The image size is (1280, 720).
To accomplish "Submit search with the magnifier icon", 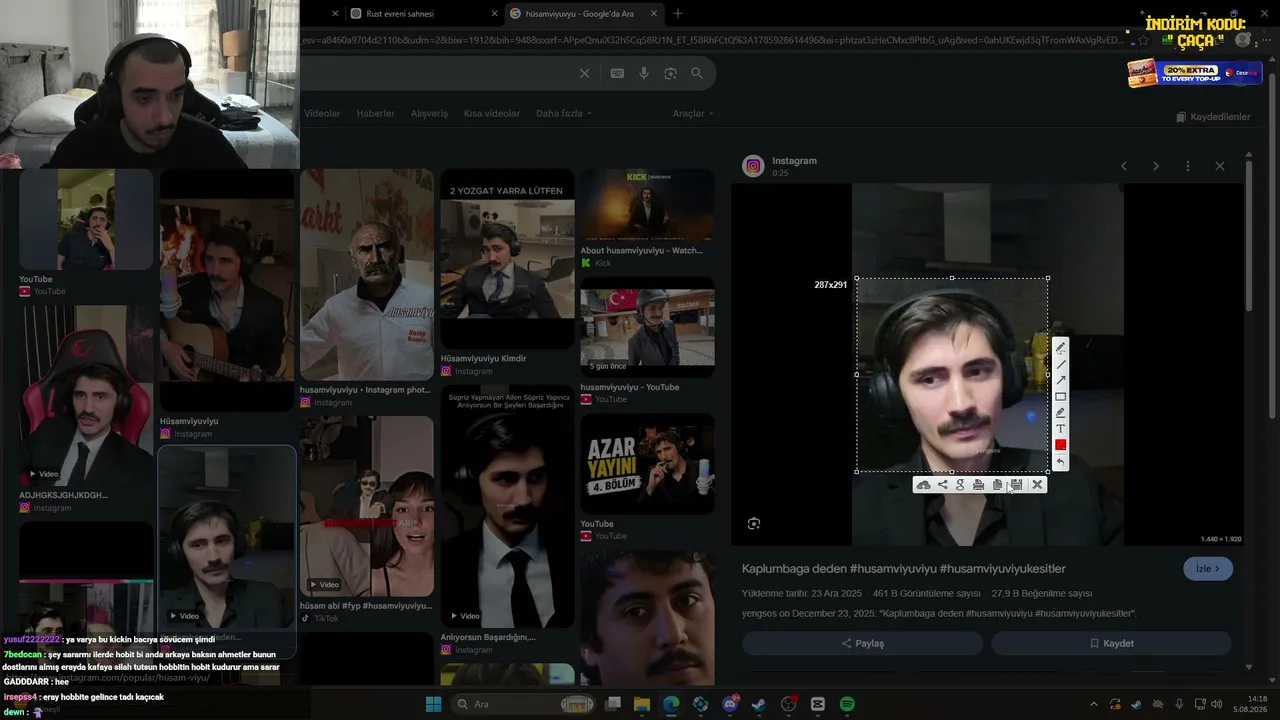I will click(697, 73).
